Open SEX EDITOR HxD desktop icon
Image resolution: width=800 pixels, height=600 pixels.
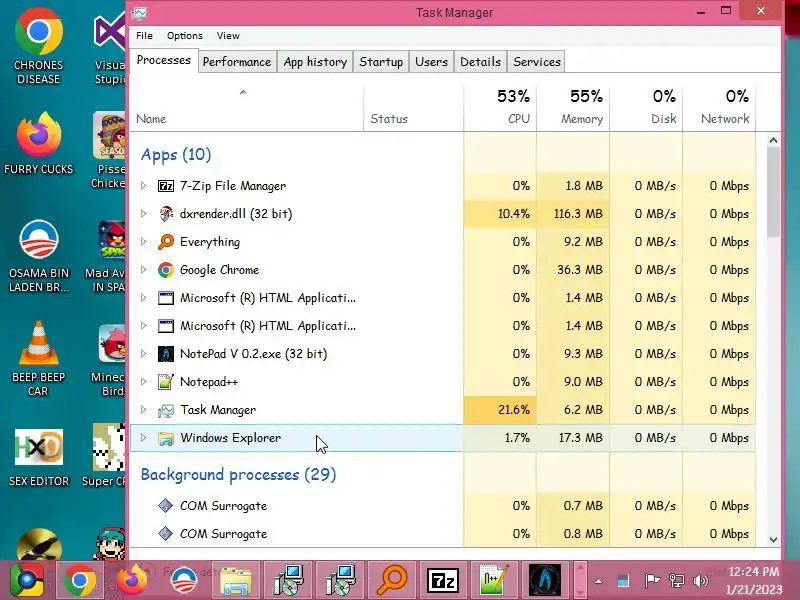[x=38, y=458]
